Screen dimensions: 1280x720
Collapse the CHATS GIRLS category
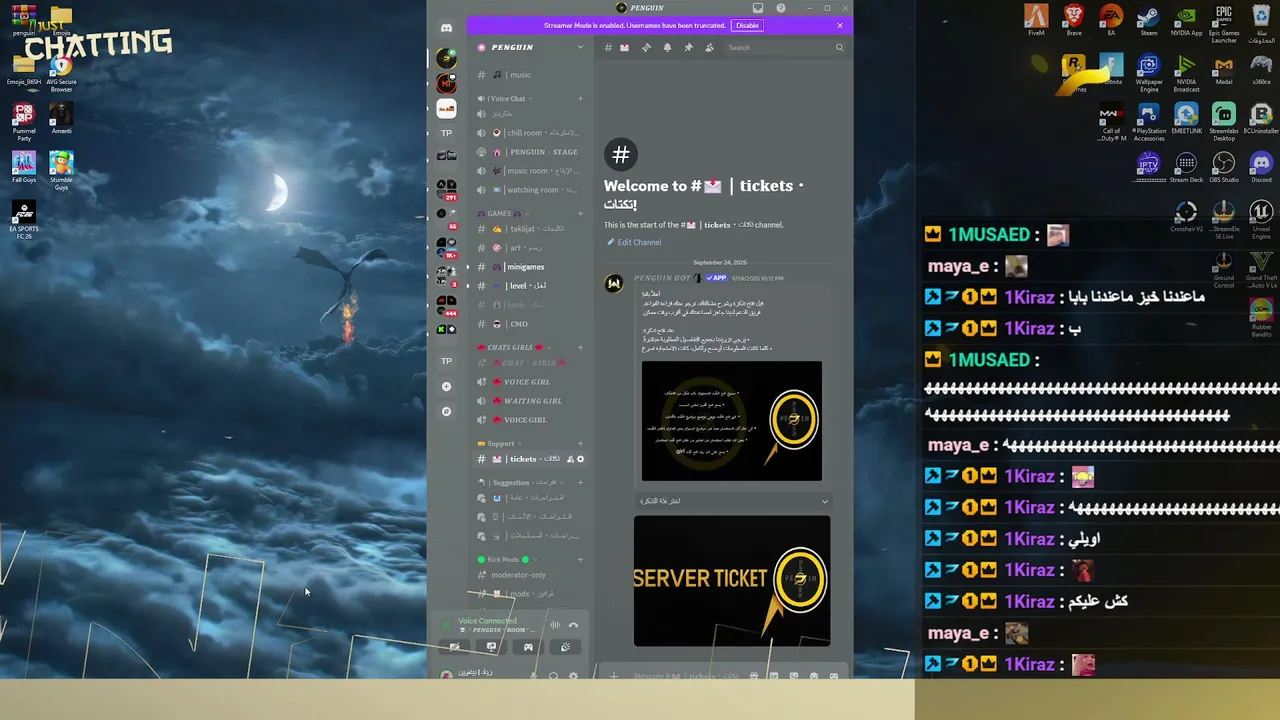point(515,347)
